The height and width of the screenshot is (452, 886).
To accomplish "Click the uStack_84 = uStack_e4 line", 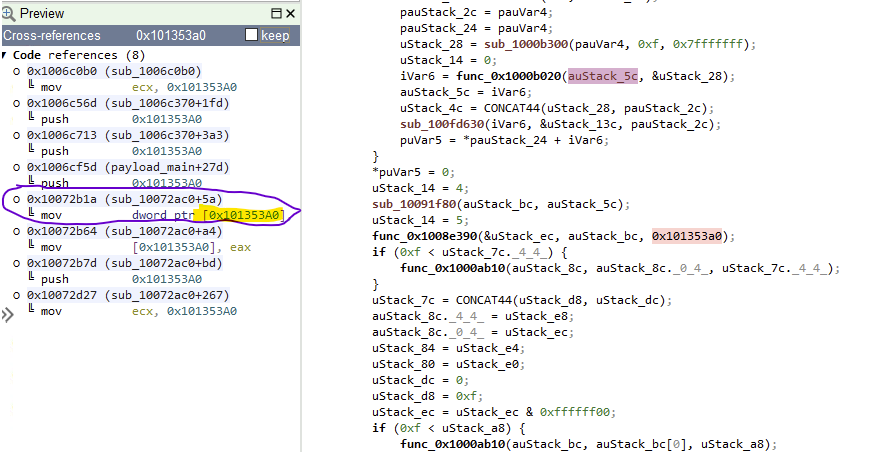I will tap(449, 349).
